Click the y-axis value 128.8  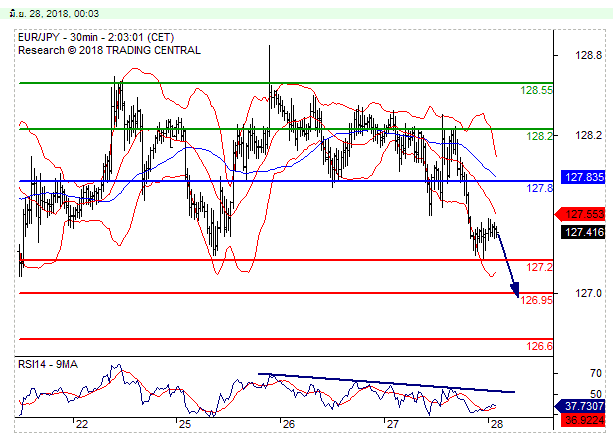(x=588, y=55)
